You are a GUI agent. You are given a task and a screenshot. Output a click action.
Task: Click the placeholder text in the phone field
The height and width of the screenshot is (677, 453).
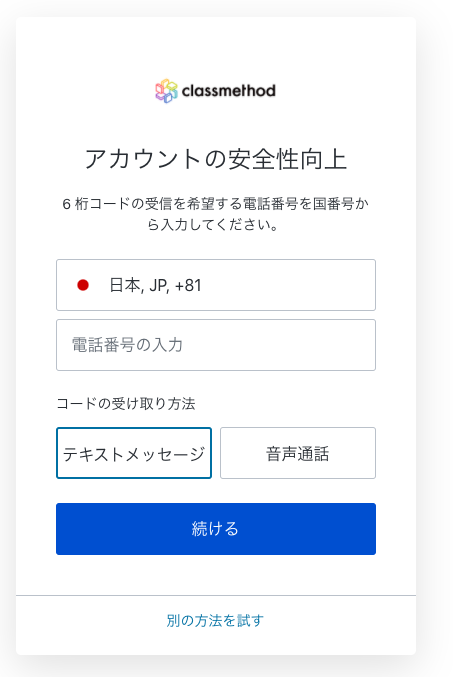pos(127,345)
